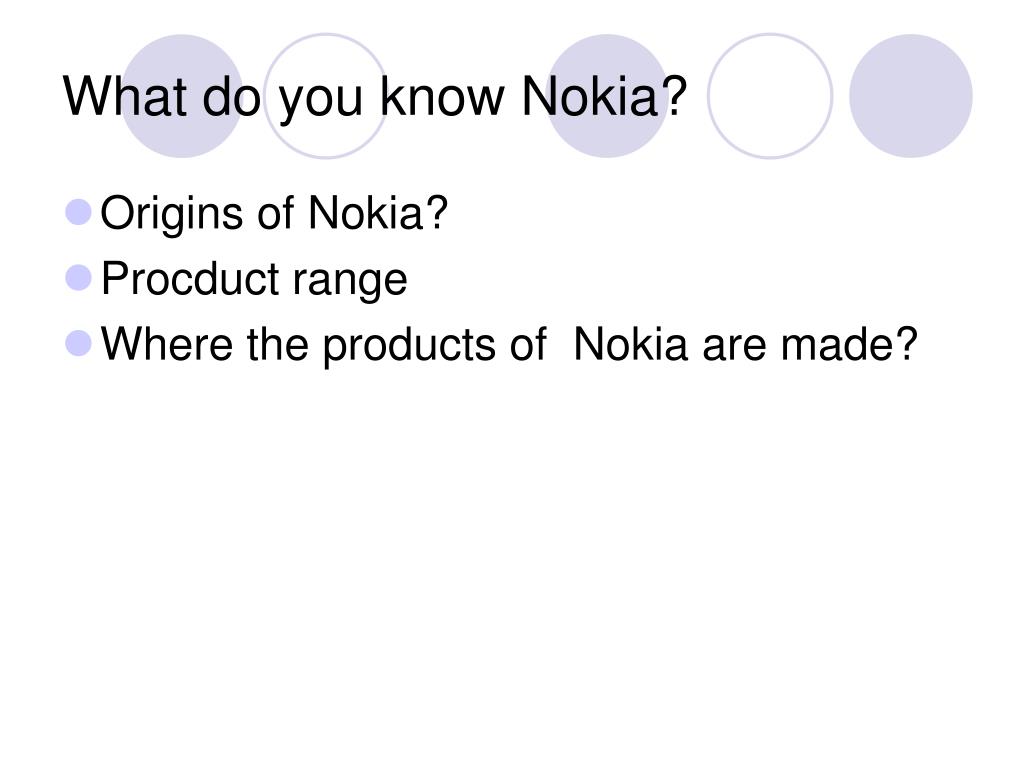
Task: Click the rightmost filled purple circle
Action: (x=911, y=96)
